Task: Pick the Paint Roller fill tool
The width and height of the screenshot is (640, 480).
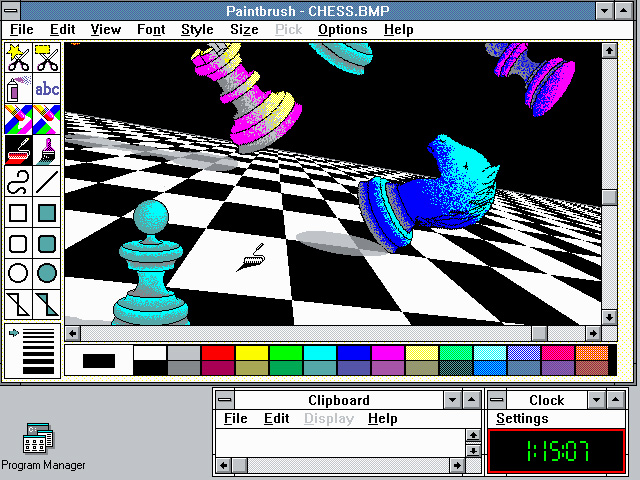Action: [18, 150]
